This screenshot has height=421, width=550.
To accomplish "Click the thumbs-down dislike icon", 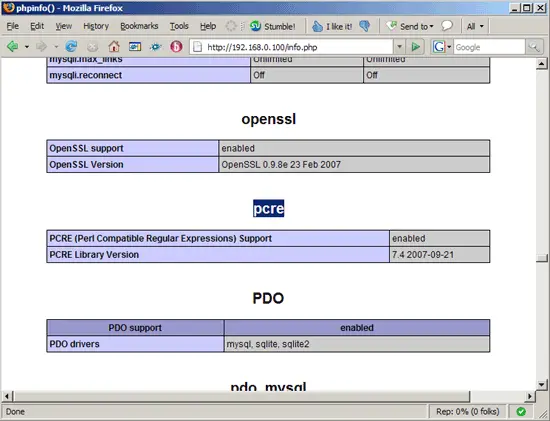I will pyautogui.click(x=365, y=26).
